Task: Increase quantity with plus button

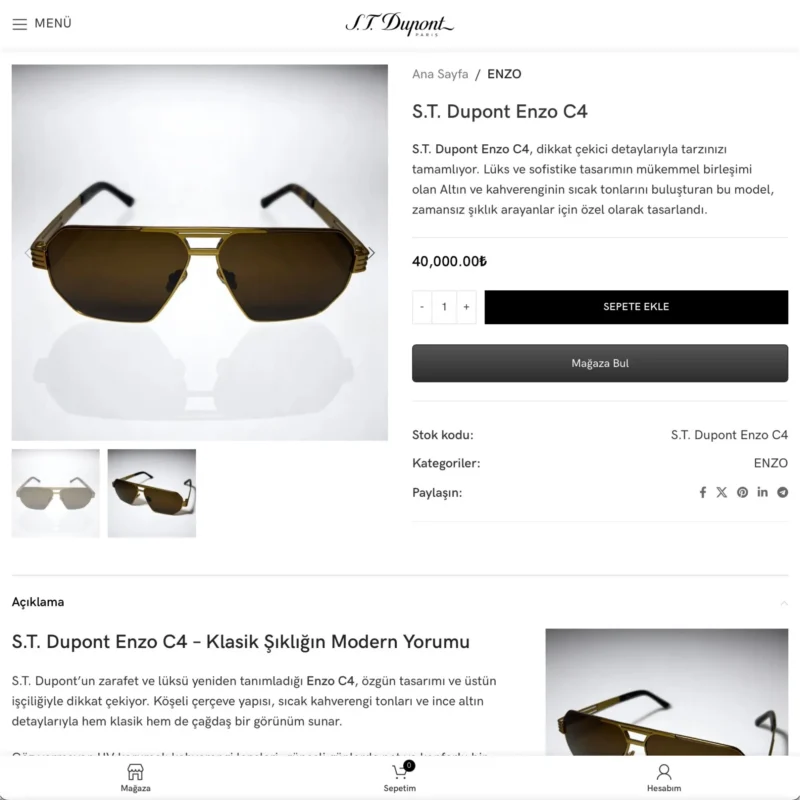Action: (466, 307)
